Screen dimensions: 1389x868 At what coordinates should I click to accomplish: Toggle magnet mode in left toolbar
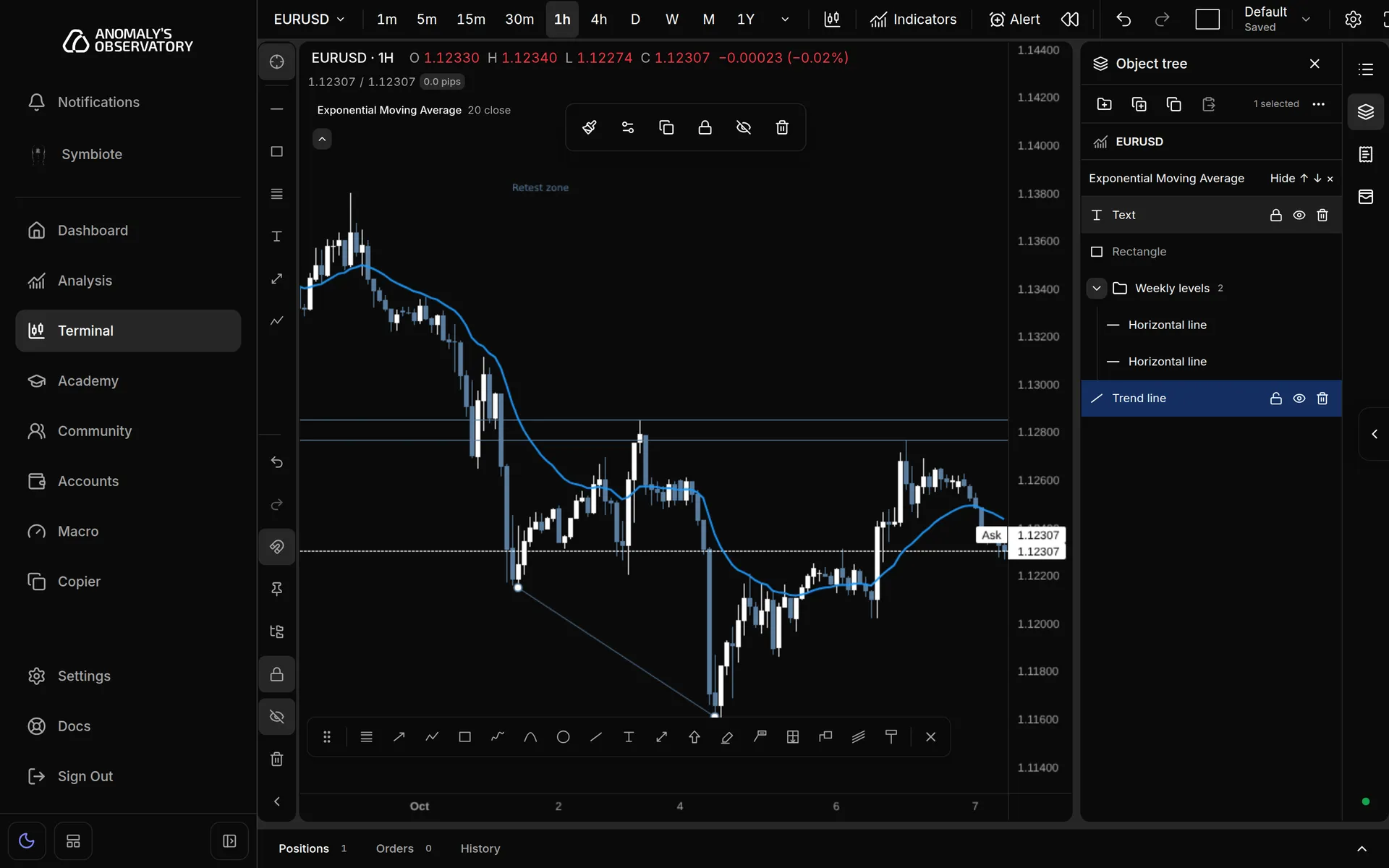[276, 547]
